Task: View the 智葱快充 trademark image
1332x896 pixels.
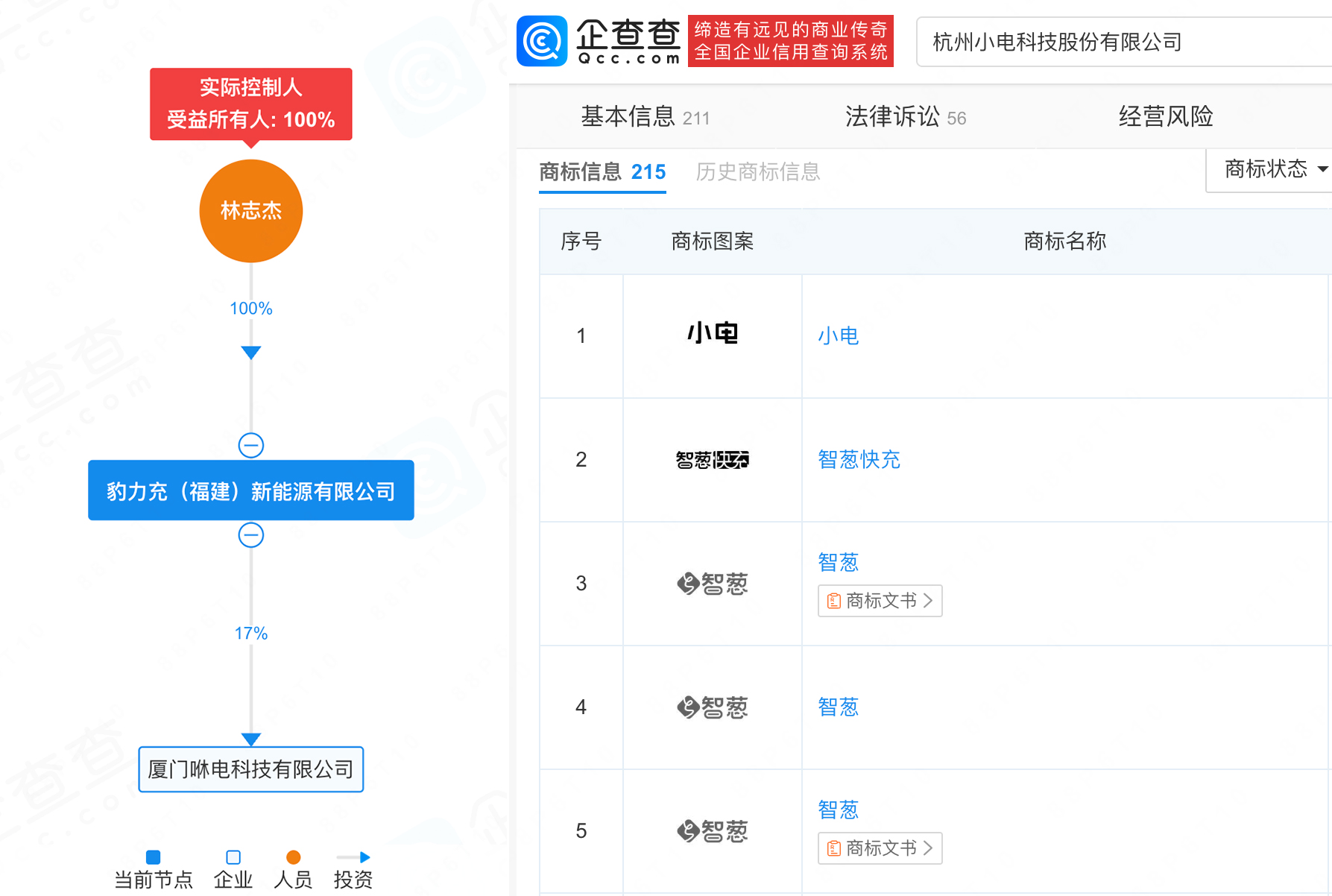Action: point(713,460)
